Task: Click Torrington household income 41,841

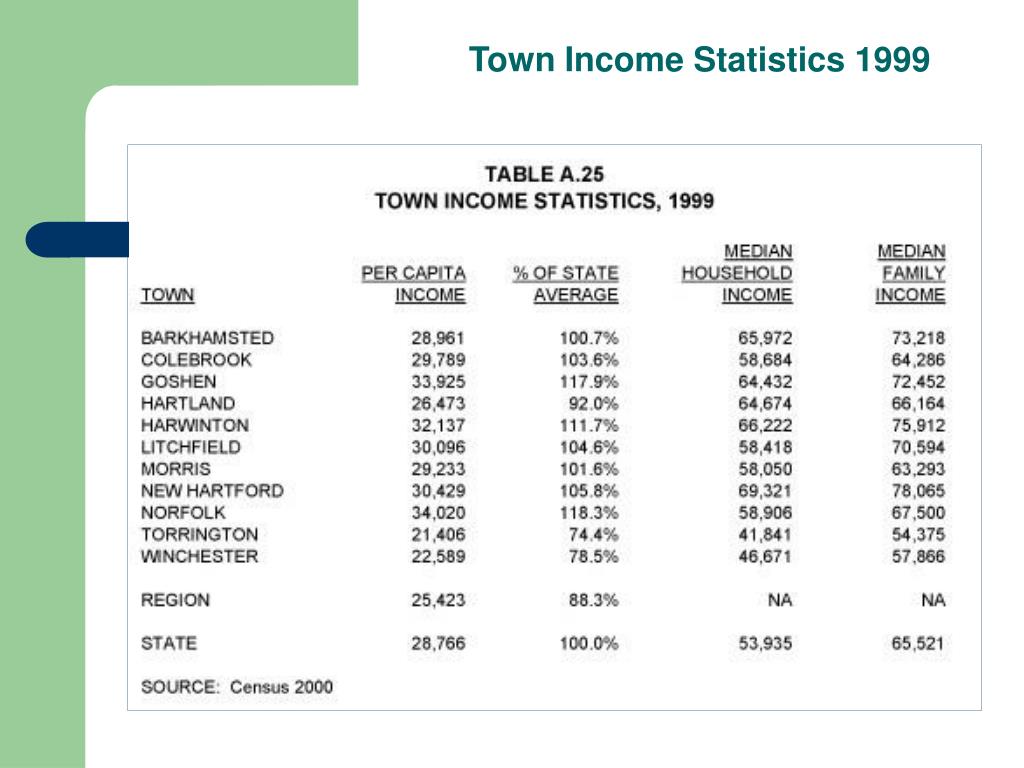Action: point(765,534)
